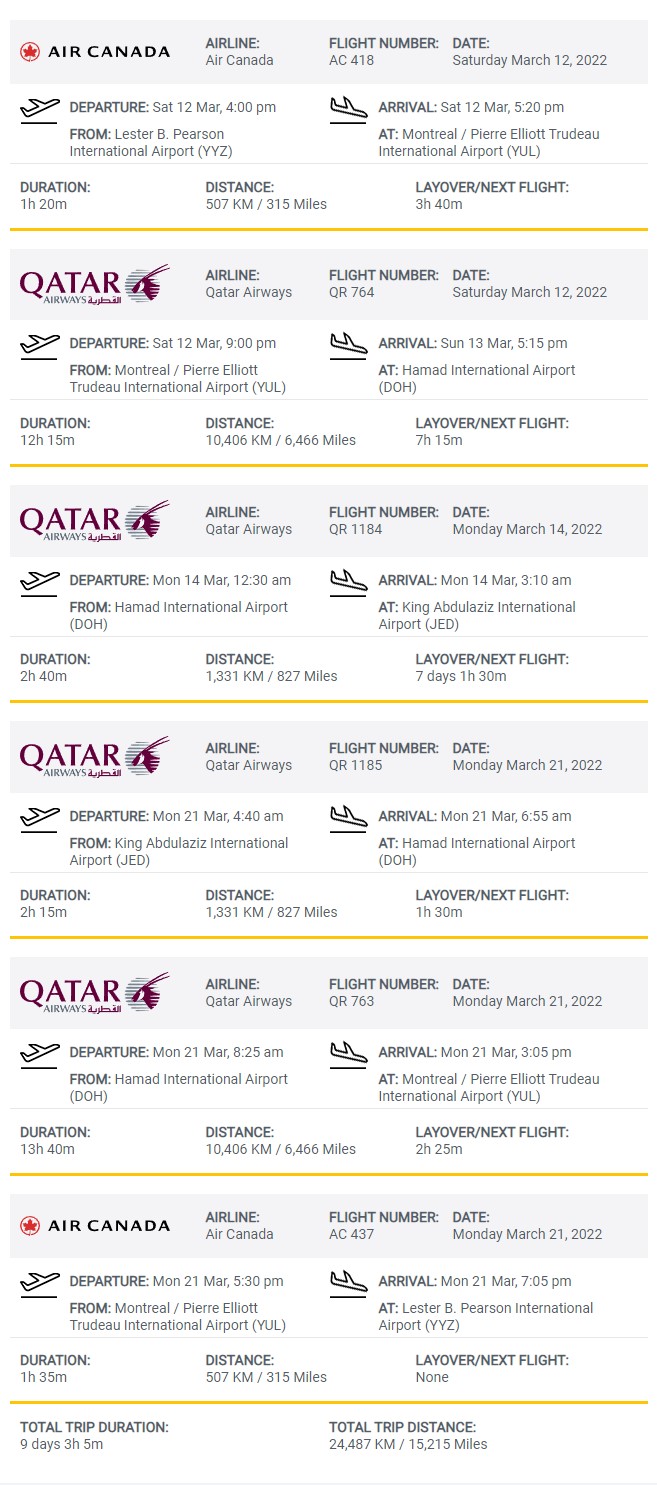This screenshot has height=1485, width=657.
Task: Click the departure plane icon for AC 418
Action: tap(40, 109)
